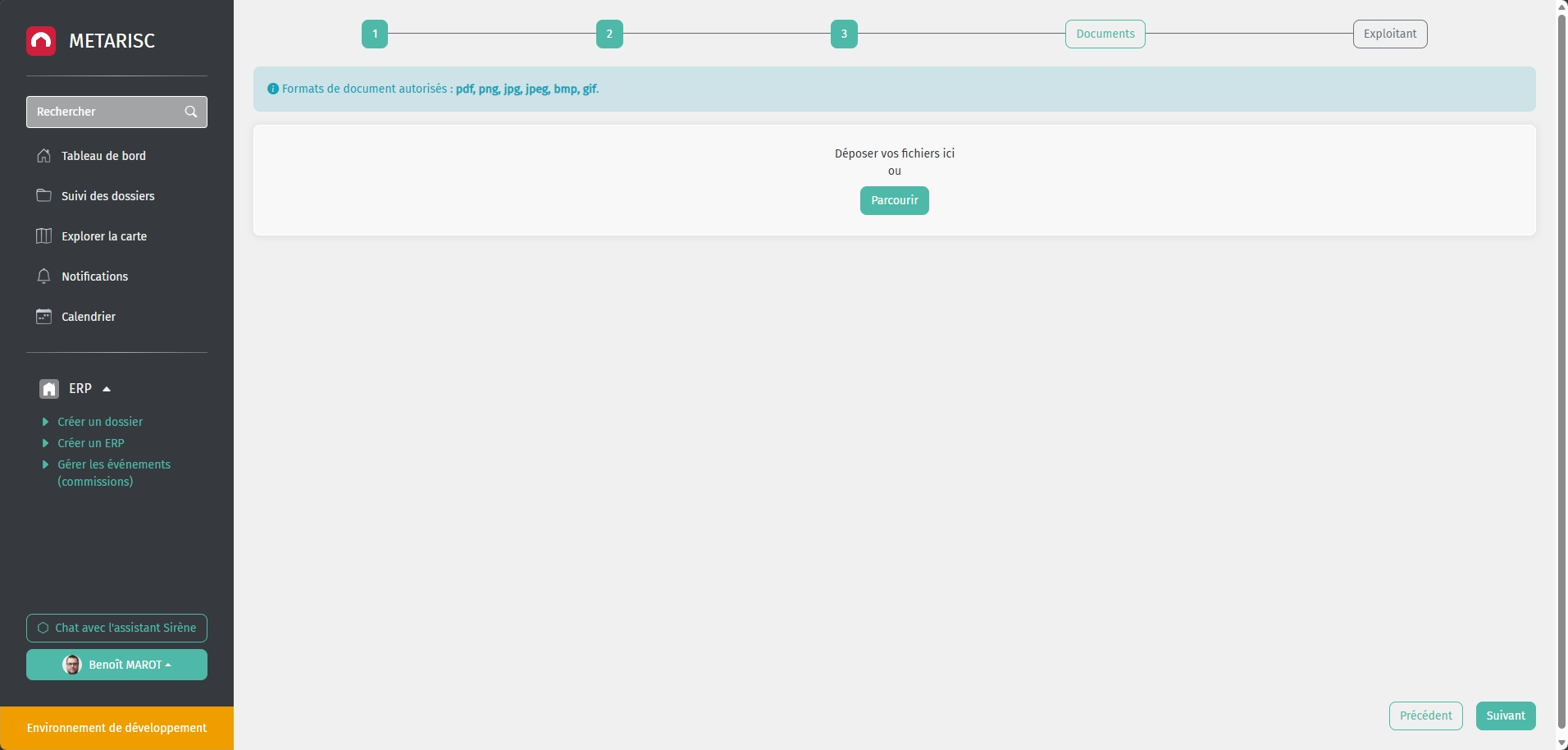Follow the Créer un ERP link
Image resolution: width=1568 pixels, height=750 pixels.
(x=91, y=443)
